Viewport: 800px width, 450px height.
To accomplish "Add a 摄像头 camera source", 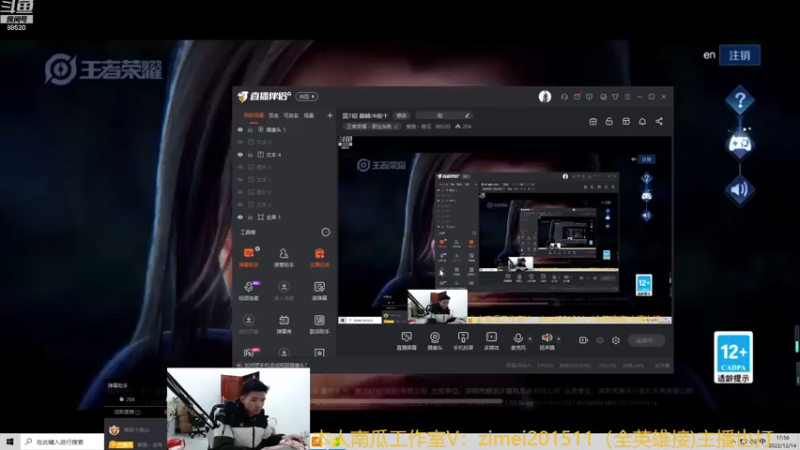I will pyautogui.click(x=435, y=341).
